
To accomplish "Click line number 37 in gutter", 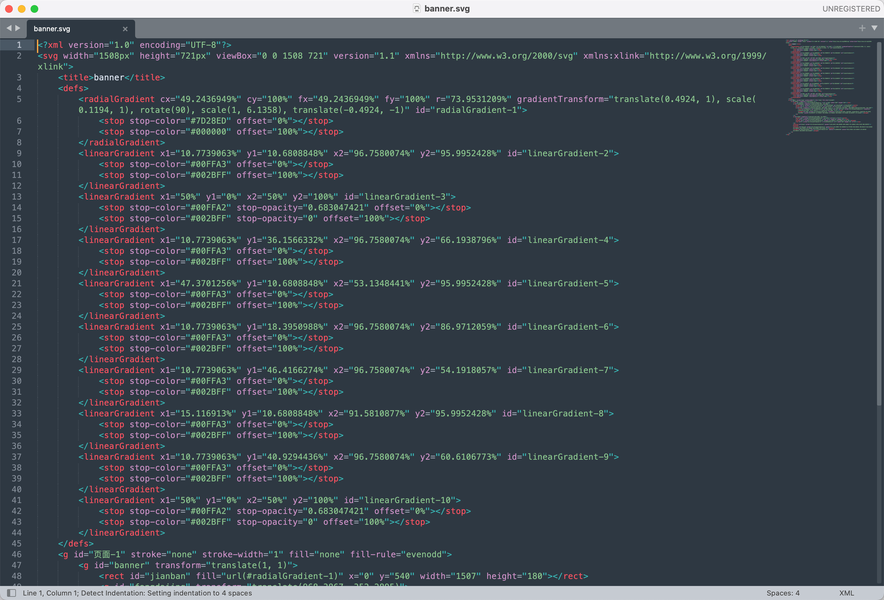I will 16,457.
